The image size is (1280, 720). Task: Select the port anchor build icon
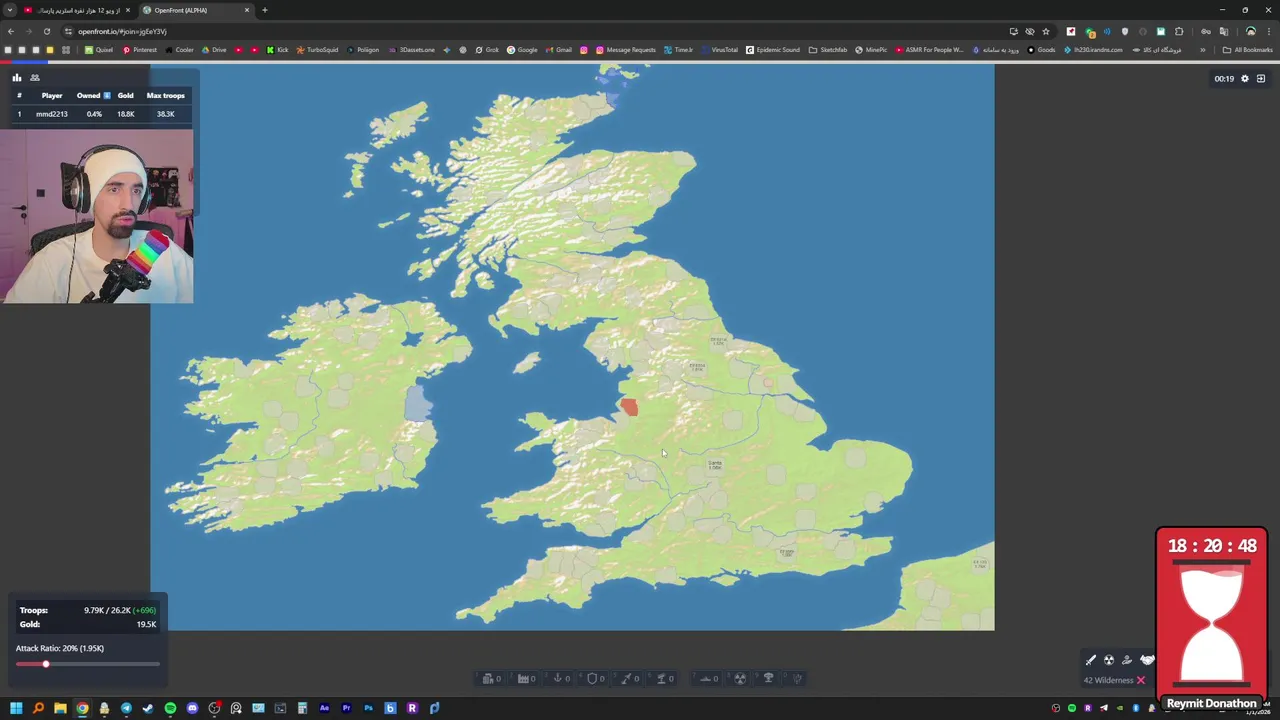click(558, 678)
